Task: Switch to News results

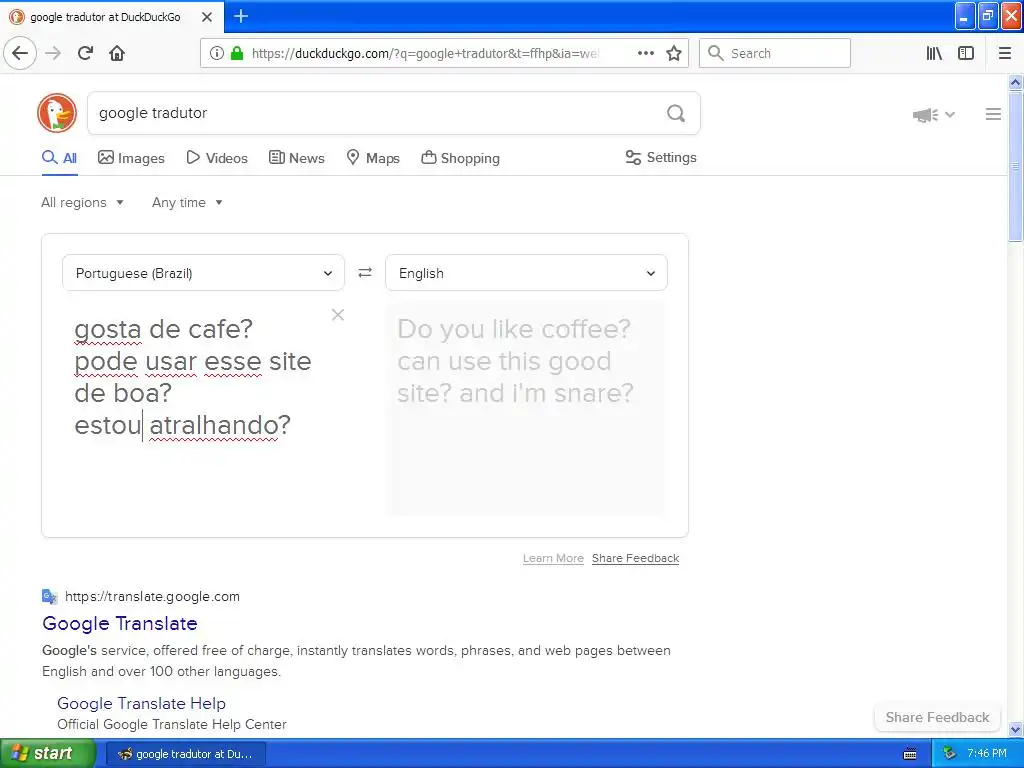Action: click(296, 158)
